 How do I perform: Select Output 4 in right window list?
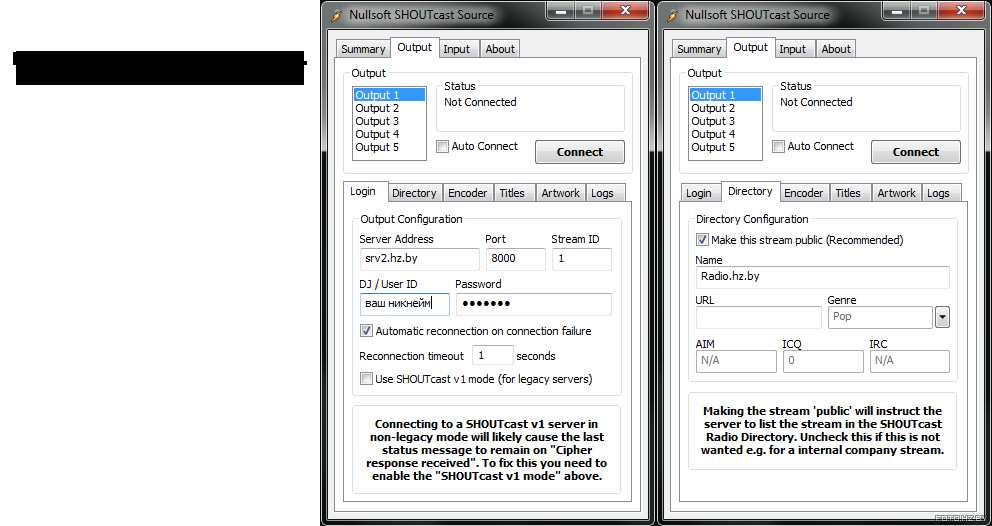[x=725, y=134]
